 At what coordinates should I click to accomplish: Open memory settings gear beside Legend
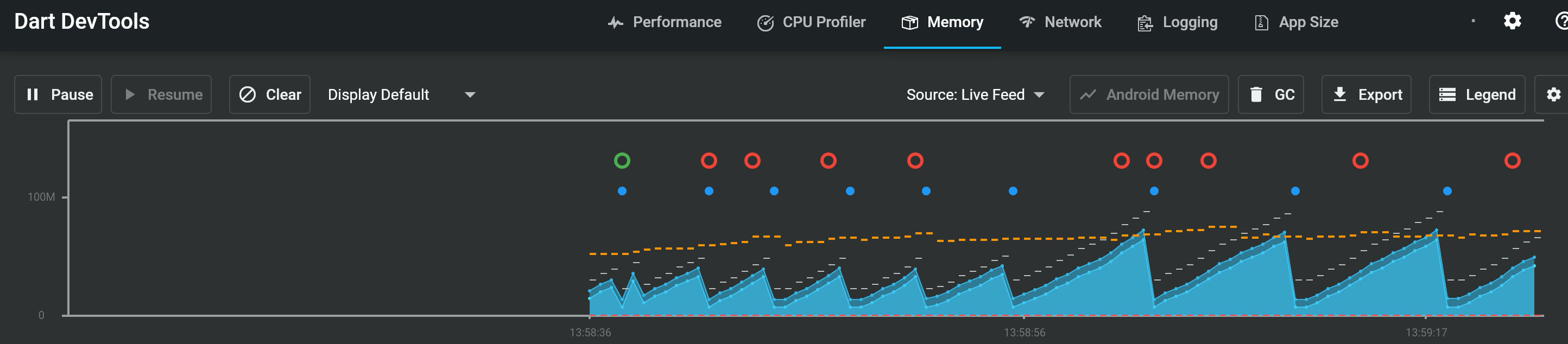(x=1553, y=94)
